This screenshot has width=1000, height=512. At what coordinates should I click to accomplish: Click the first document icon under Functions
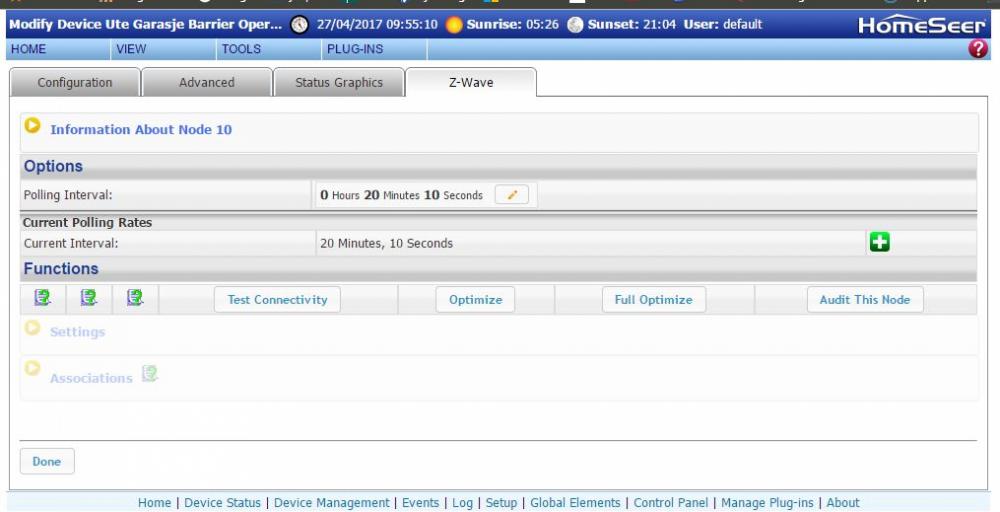[41, 297]
